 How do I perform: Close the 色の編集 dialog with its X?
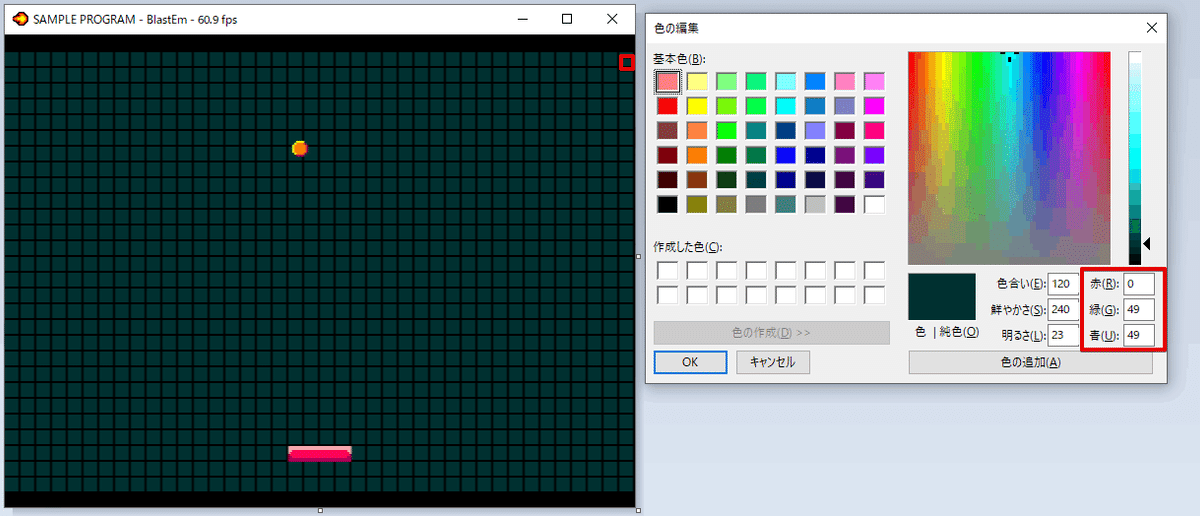pyautogui.click(x=1152, y=29)
